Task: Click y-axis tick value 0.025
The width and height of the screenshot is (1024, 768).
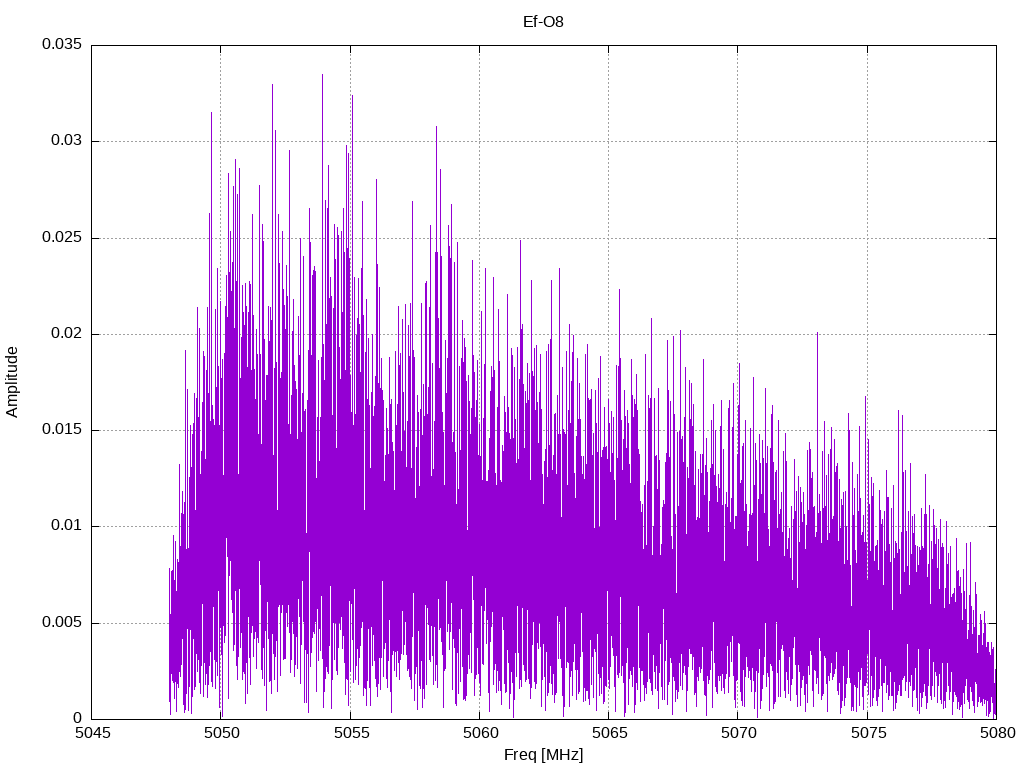Action: (62, 237)
